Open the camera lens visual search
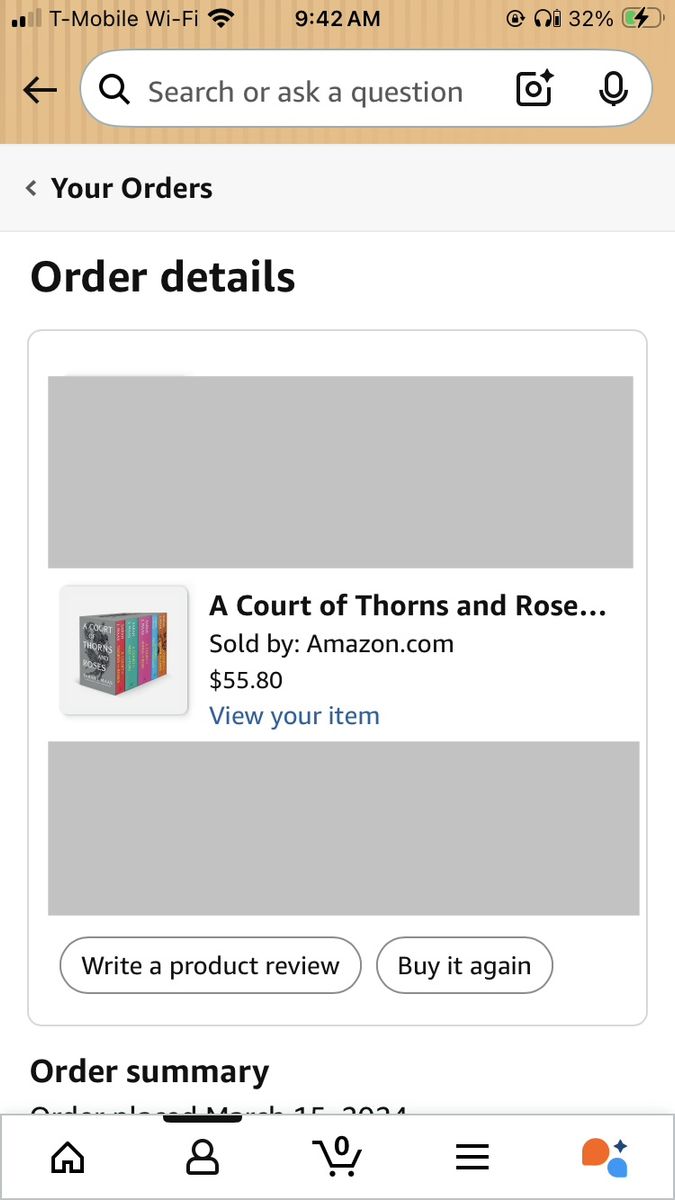Viewport: 675px width, 1200px height. pyautogui.click(x=534, y=90)
